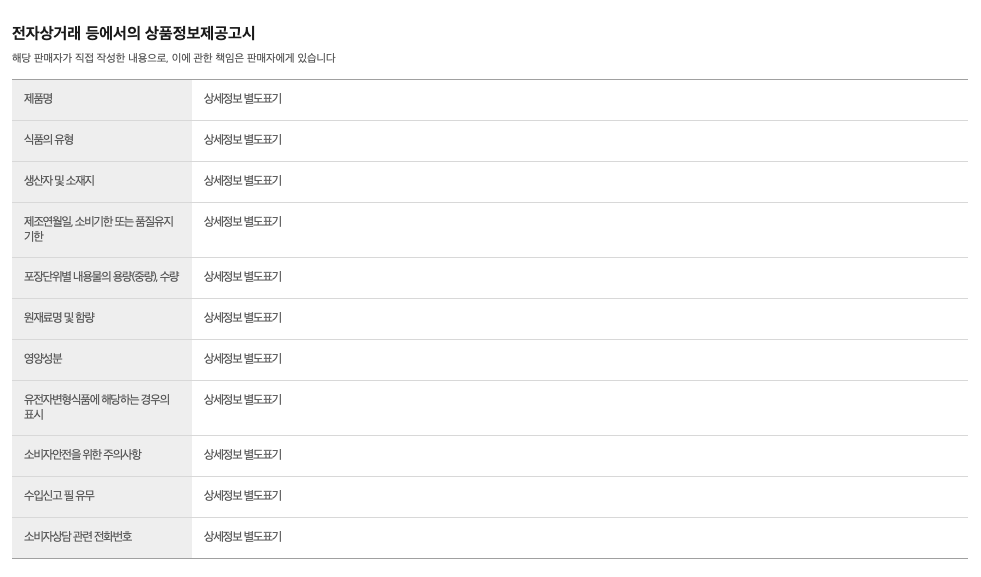This screenshot has width=981, height=577.
Task: Click the 상세정보 별도표기 value beside 영양성분
Action: (243, 359)
